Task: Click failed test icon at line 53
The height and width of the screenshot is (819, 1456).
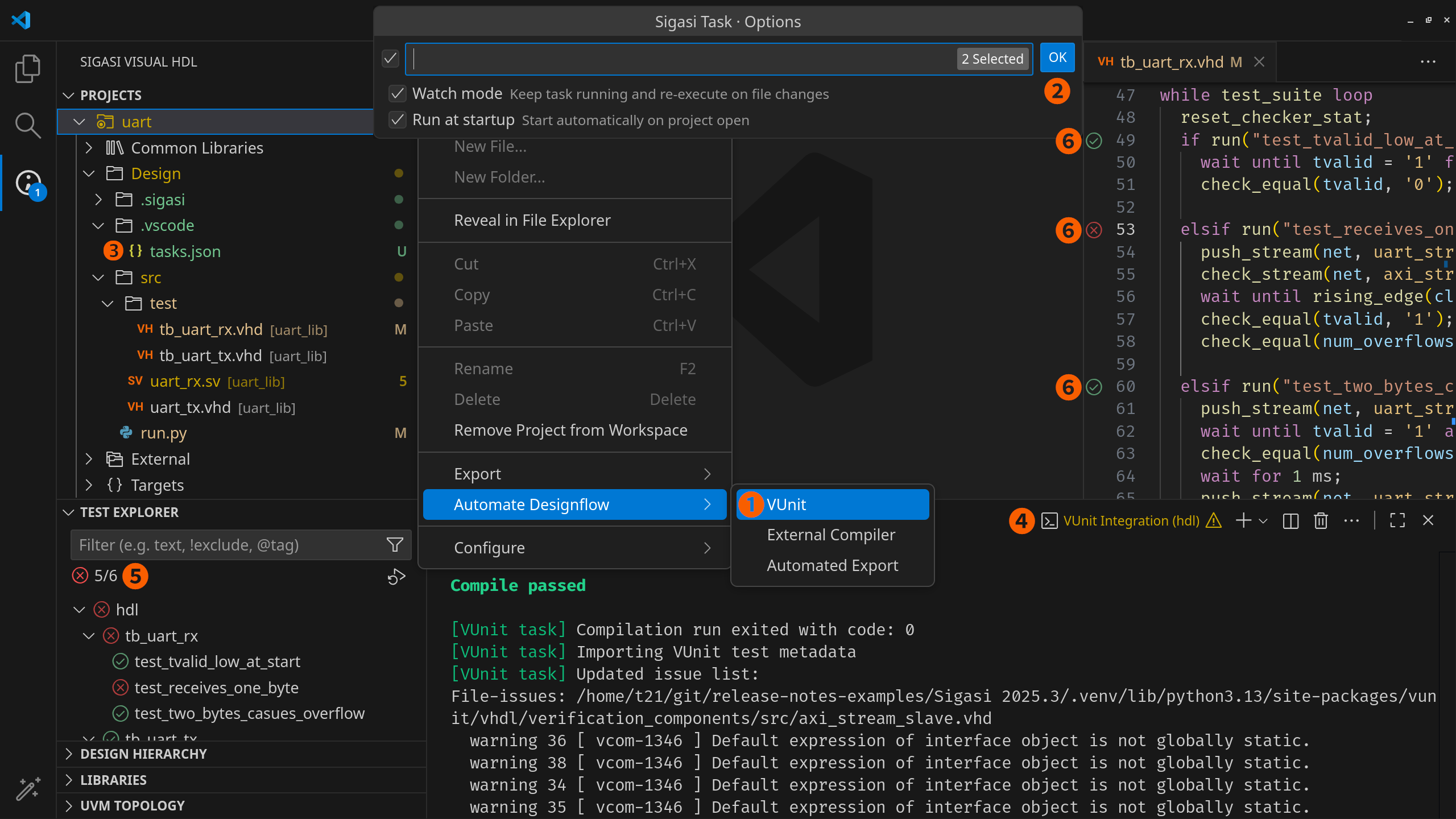Action: click(1094, 230)
